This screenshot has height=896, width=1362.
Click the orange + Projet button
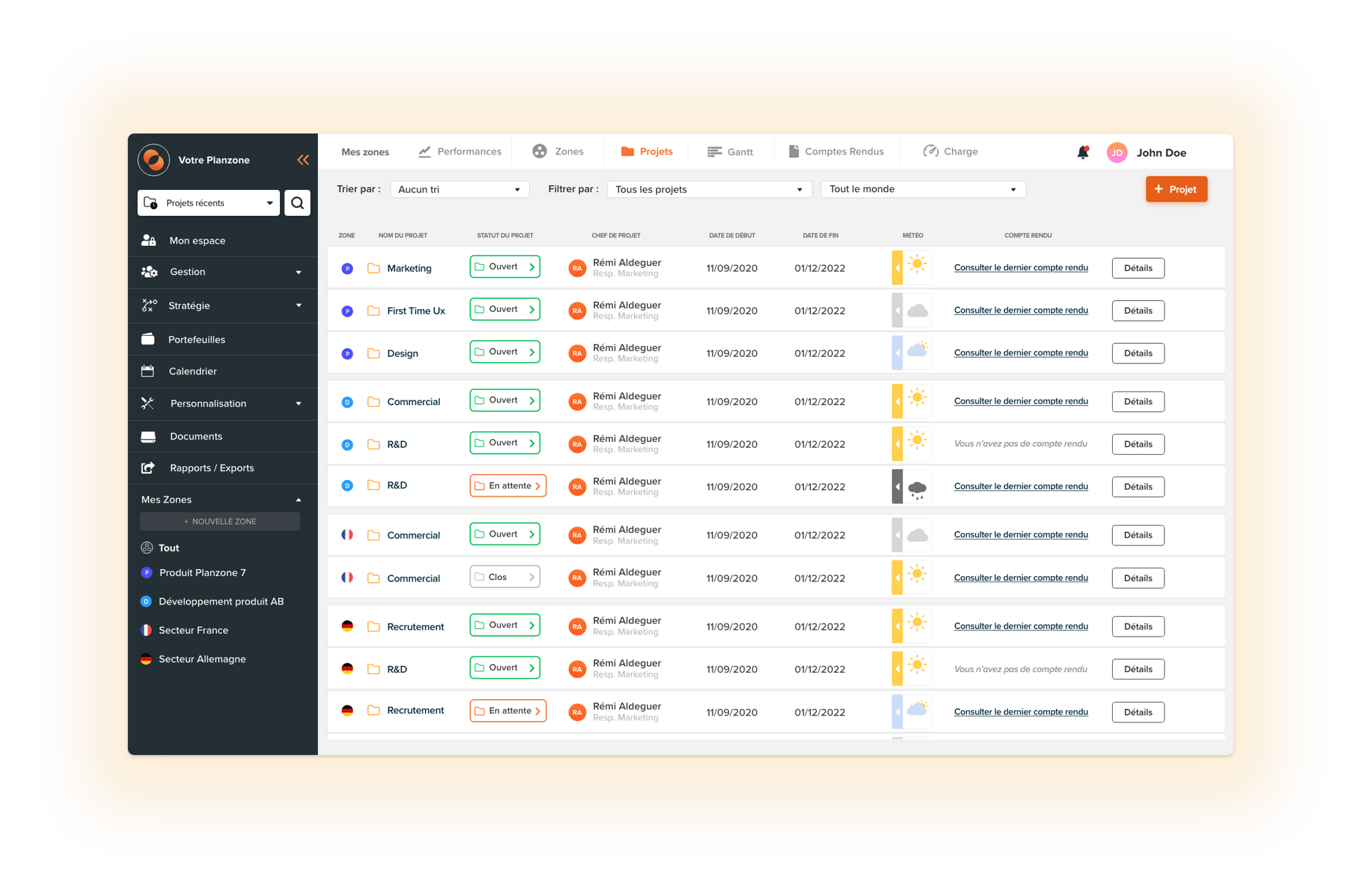[1176, 189]
